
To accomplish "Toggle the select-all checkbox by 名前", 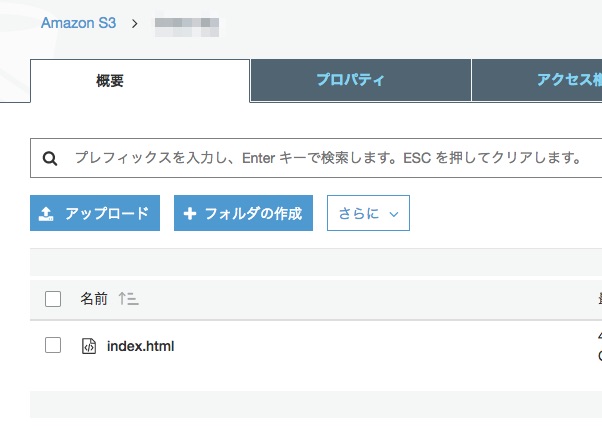I will coord(53,299).
